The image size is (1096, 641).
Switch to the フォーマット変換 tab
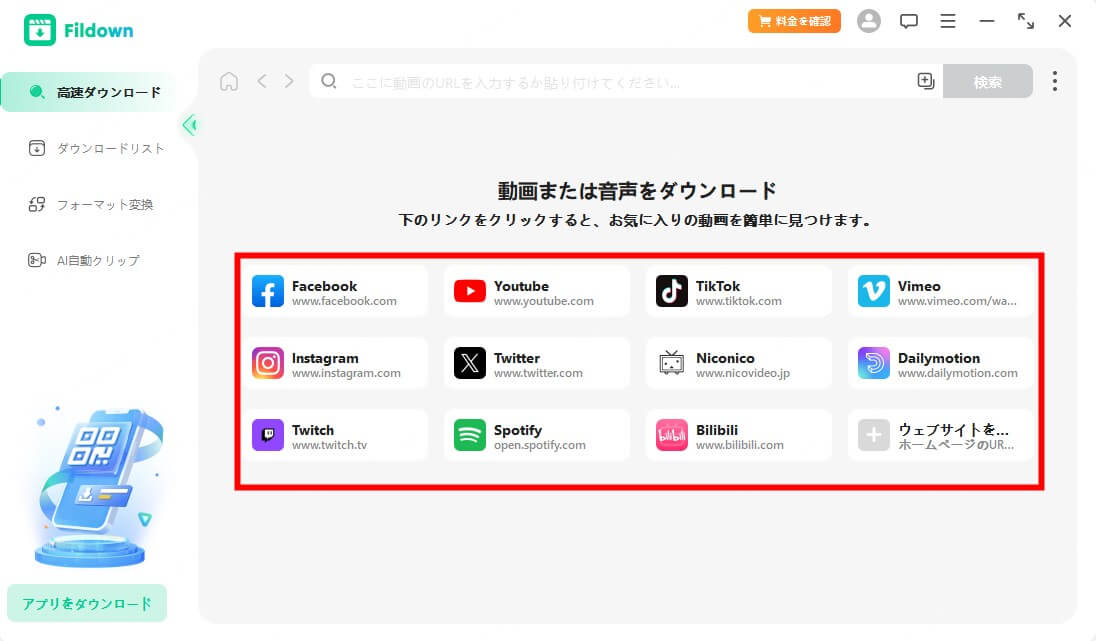tap(90, 204)
